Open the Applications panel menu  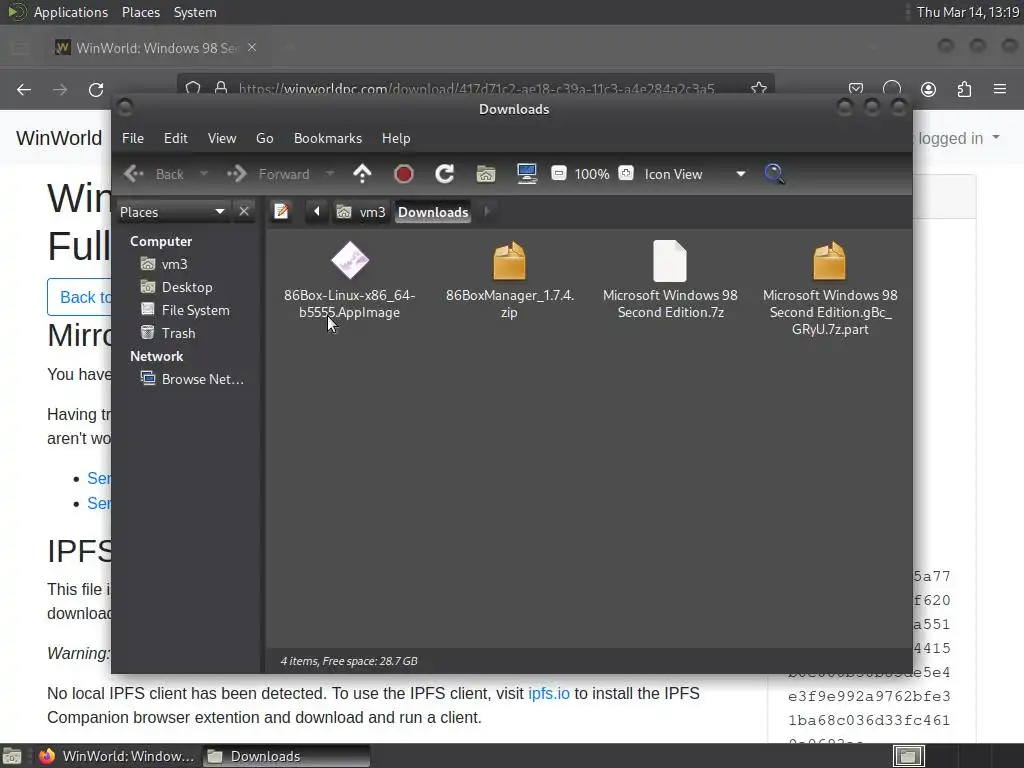(71, 12)
